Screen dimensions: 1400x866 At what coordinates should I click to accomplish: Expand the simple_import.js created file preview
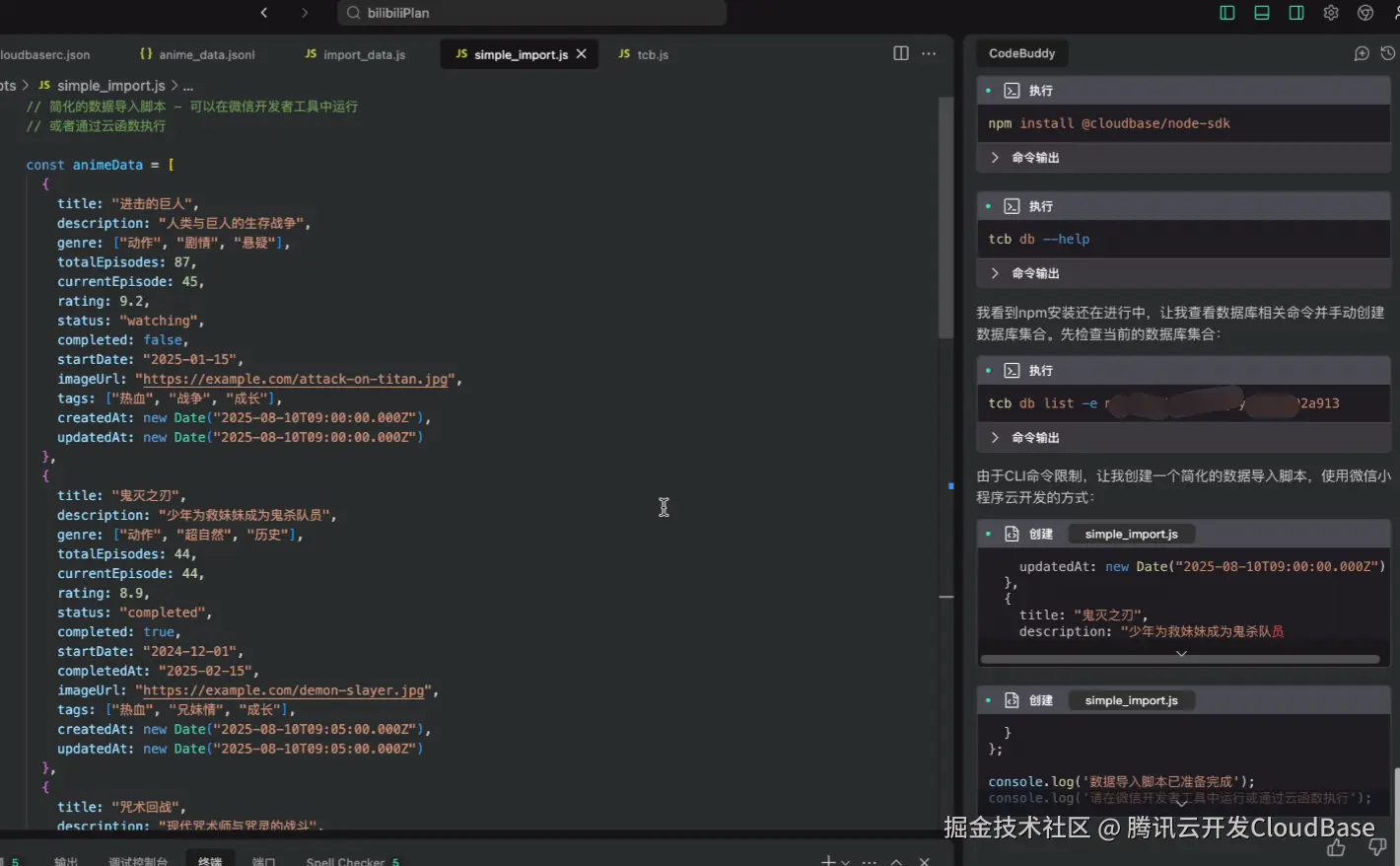tap(1181, 652)
